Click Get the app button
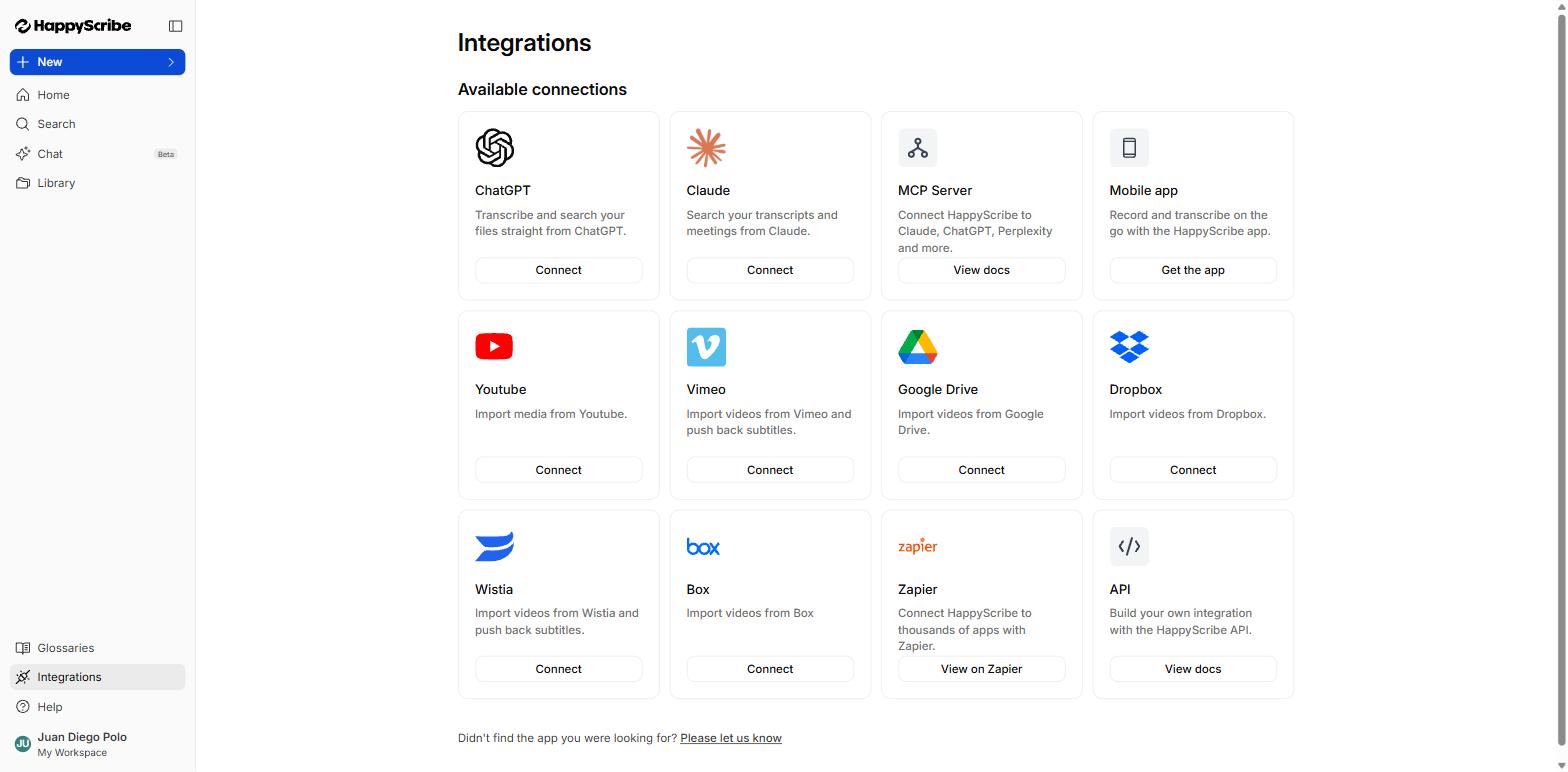The image size is (1568, 772). 1193,270
